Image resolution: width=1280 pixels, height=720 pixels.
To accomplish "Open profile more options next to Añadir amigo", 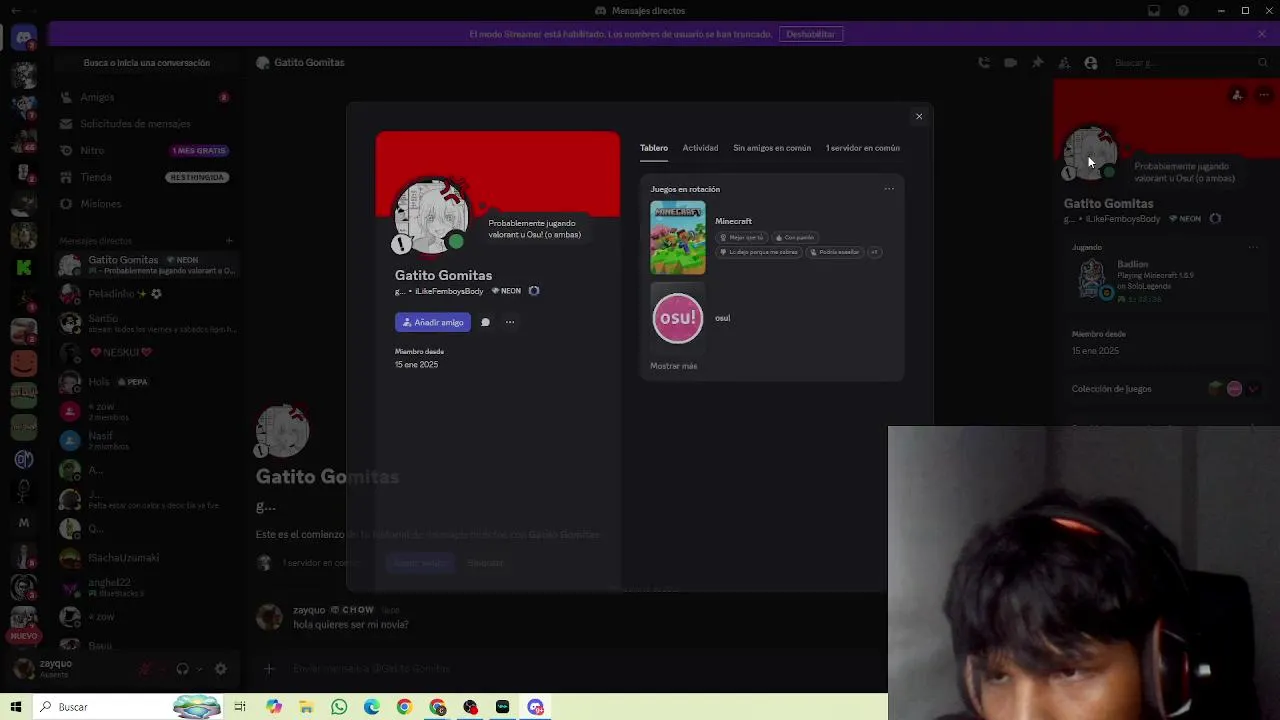I will click(x=510, y=322).
